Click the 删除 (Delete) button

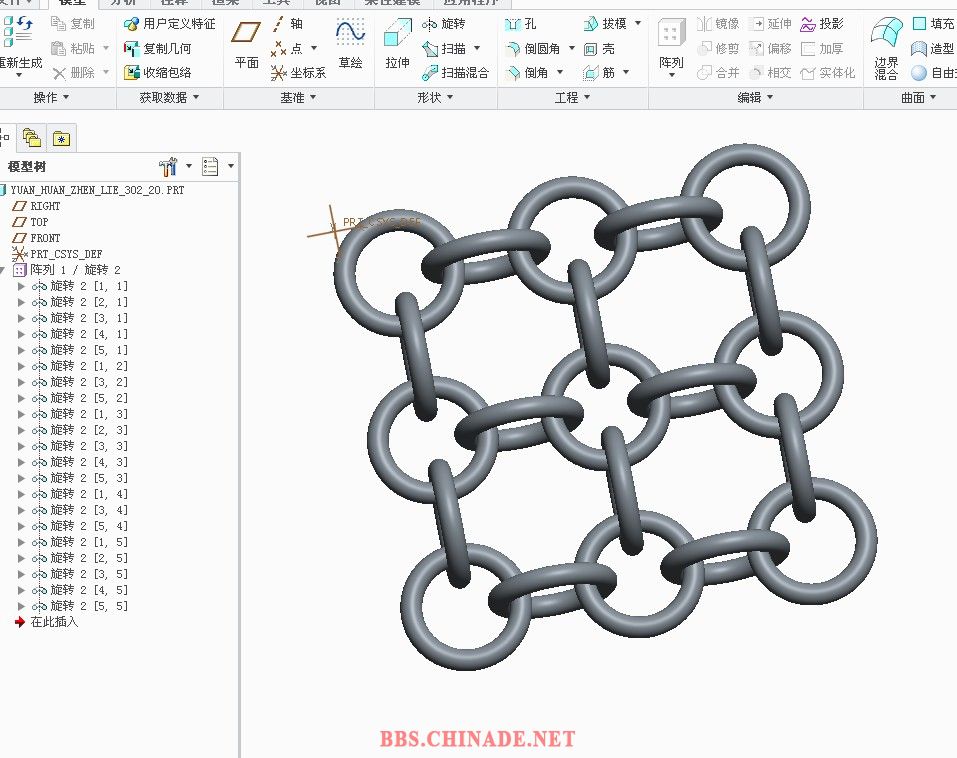click(73, 73)
